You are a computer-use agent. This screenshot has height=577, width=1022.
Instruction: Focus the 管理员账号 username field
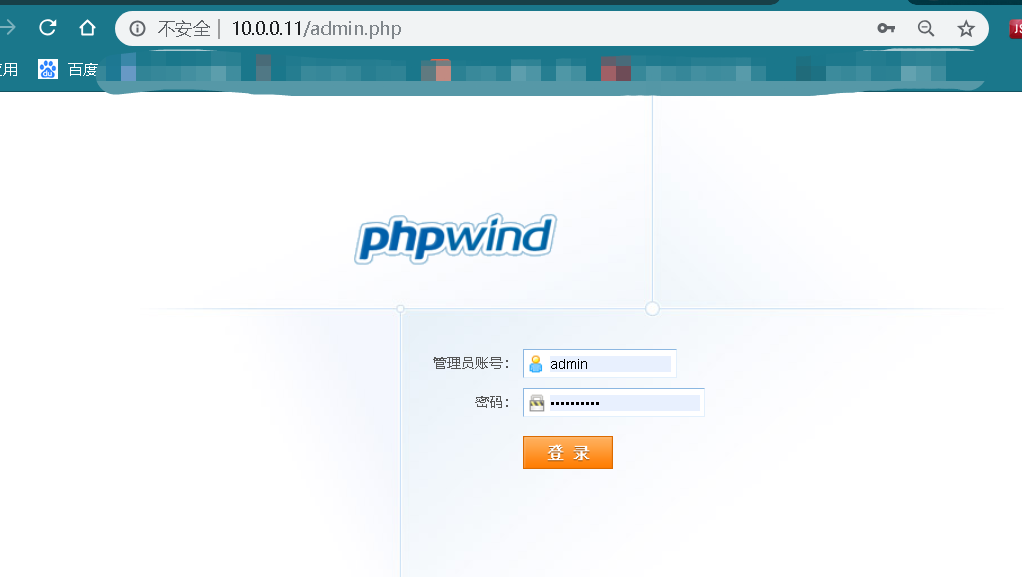click(x=600, y=364)
